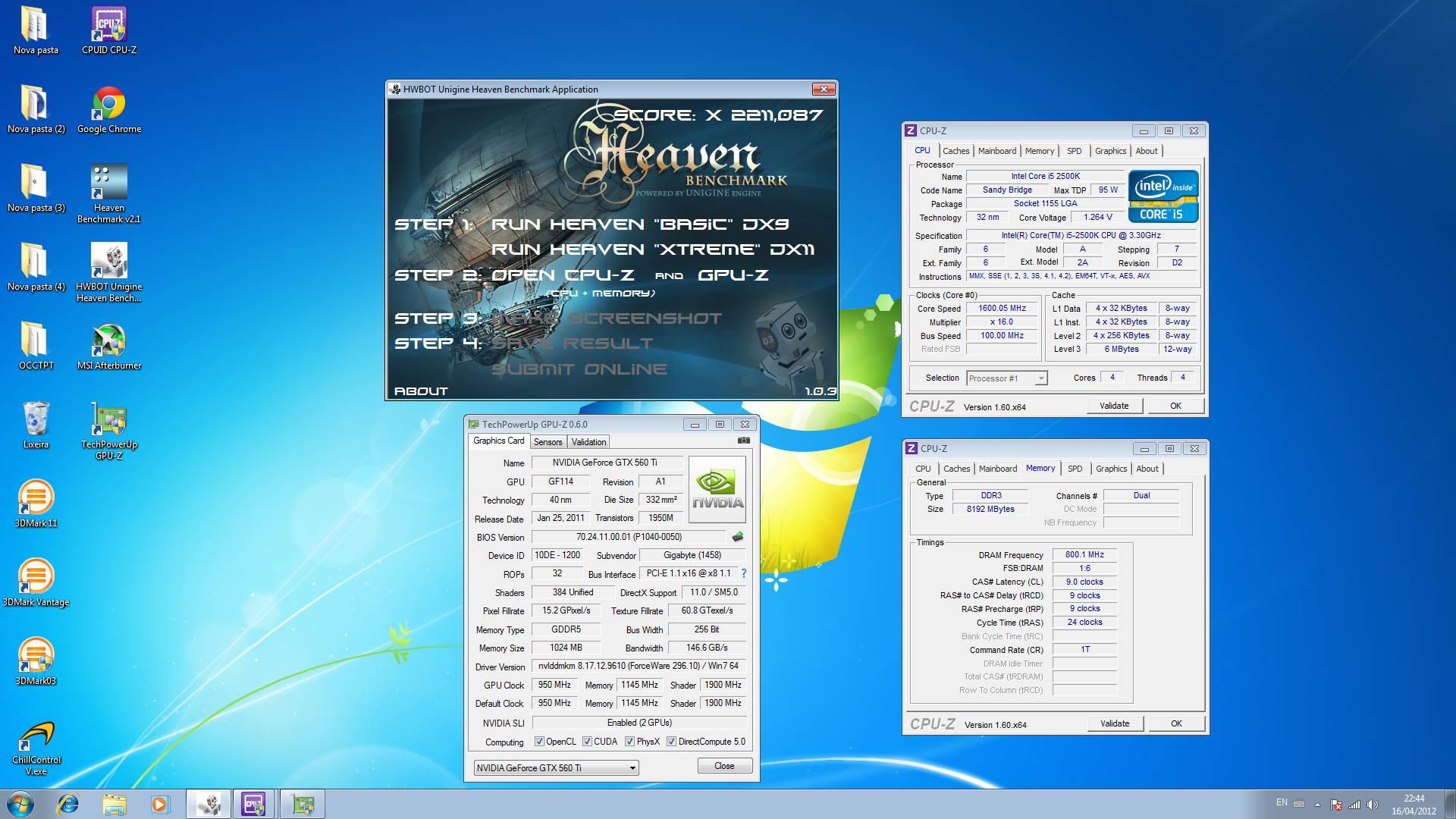The image size is (1456, 819).
Task: Open About tab in upper CPU-Z window
Action: [1146, 151]
